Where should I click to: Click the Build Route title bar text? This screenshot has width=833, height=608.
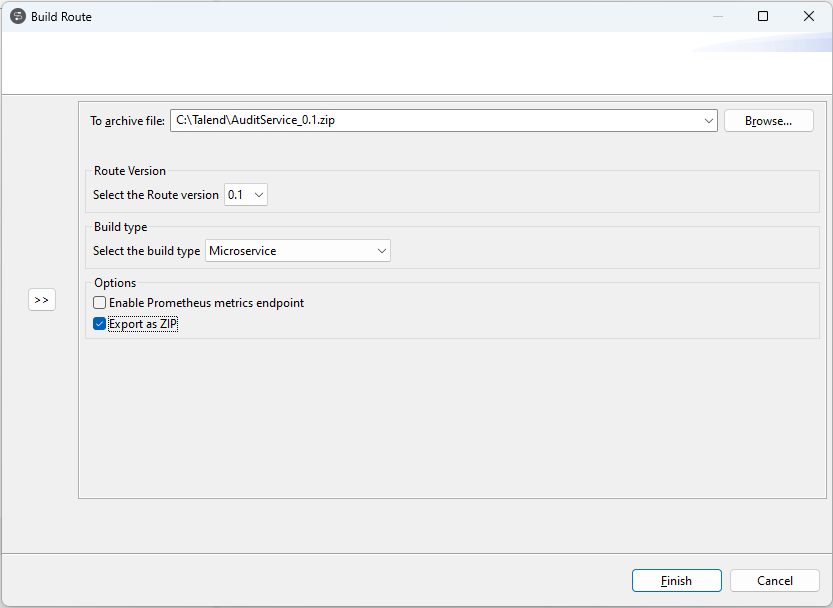pos(61,17)
